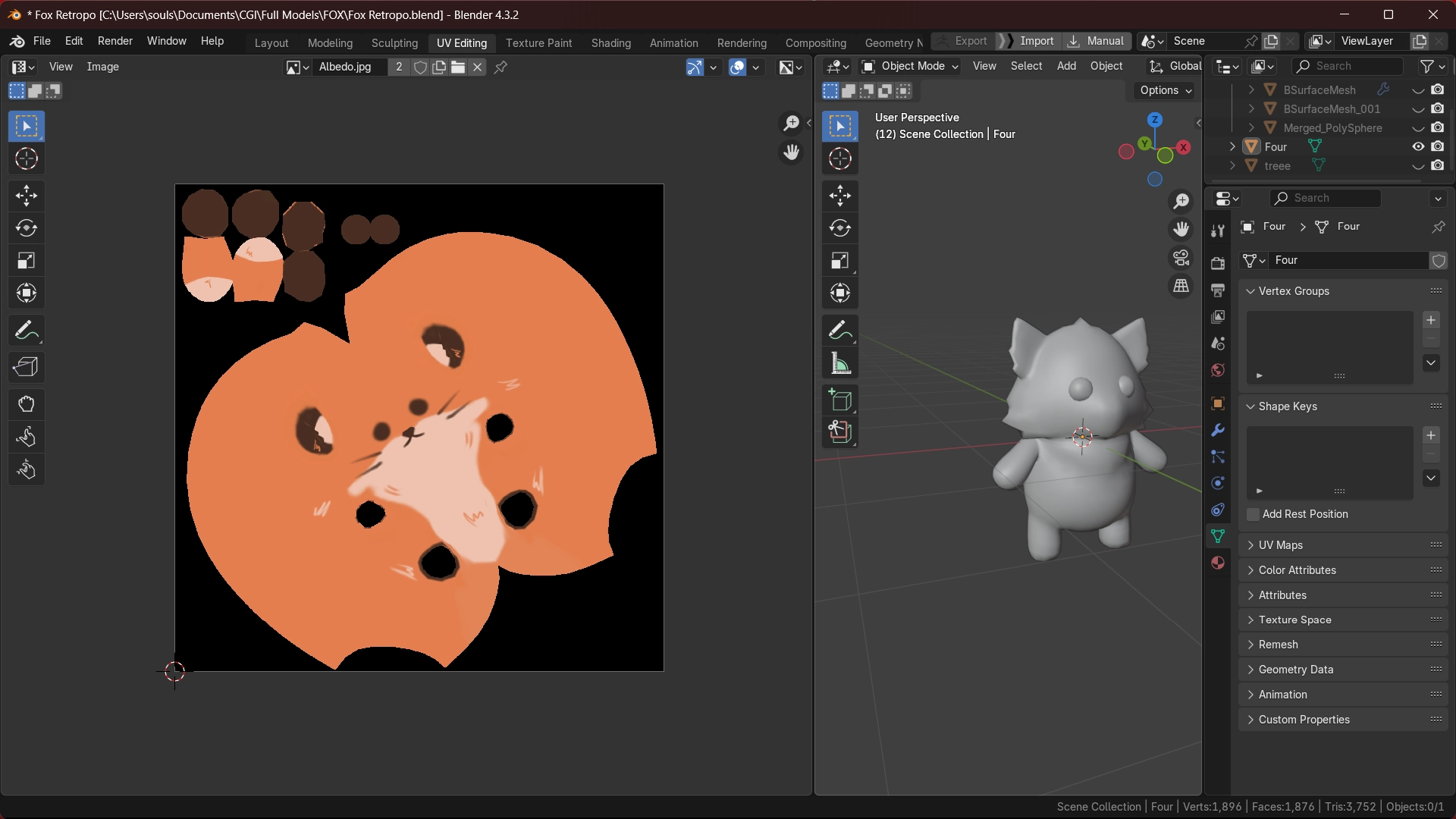Switch to the Texture Paint workspace tab

538,42
